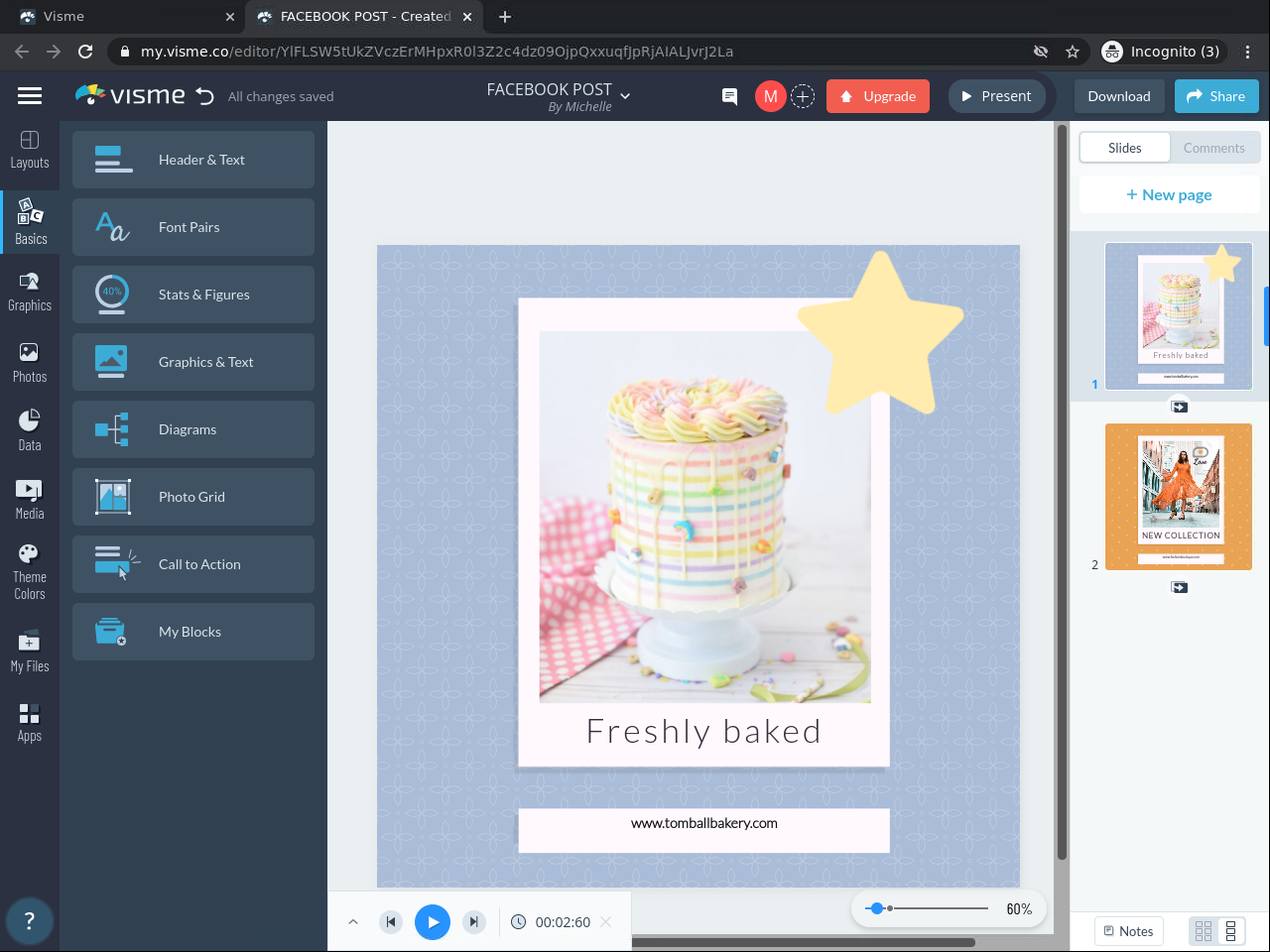1270x952 pixels.
Task: Undo the last change
Action: 205,96
